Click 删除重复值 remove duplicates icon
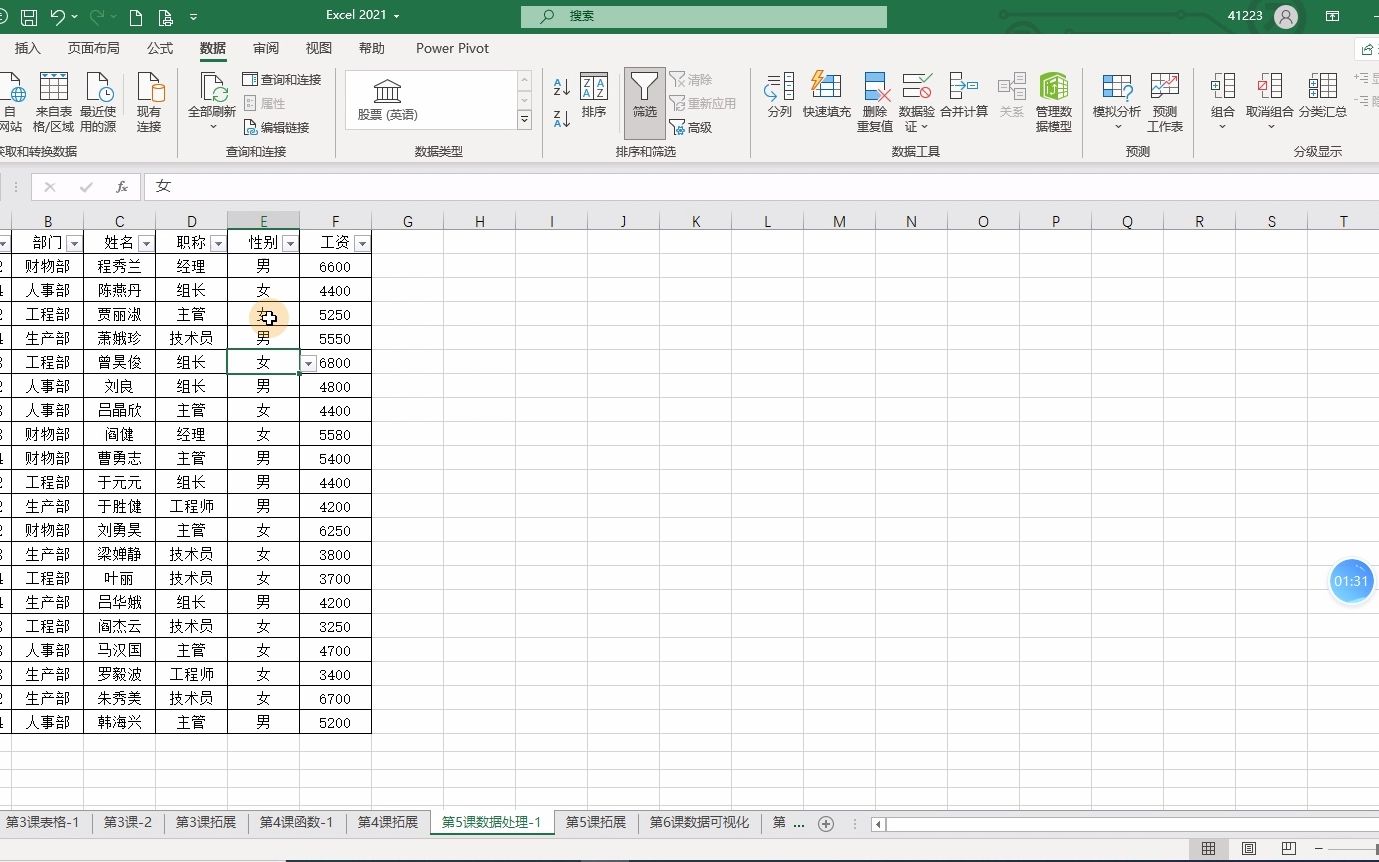 click(875, 103)
